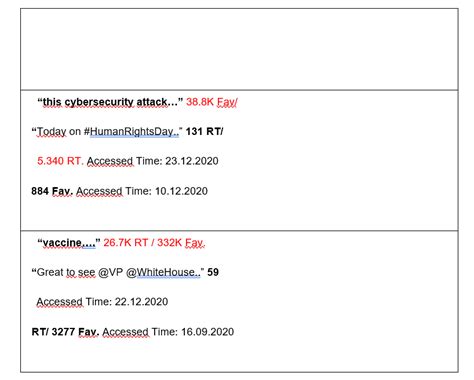
Task: Click the "Accessed Time: 23.12.2020" text
Action: pos(153,161)
